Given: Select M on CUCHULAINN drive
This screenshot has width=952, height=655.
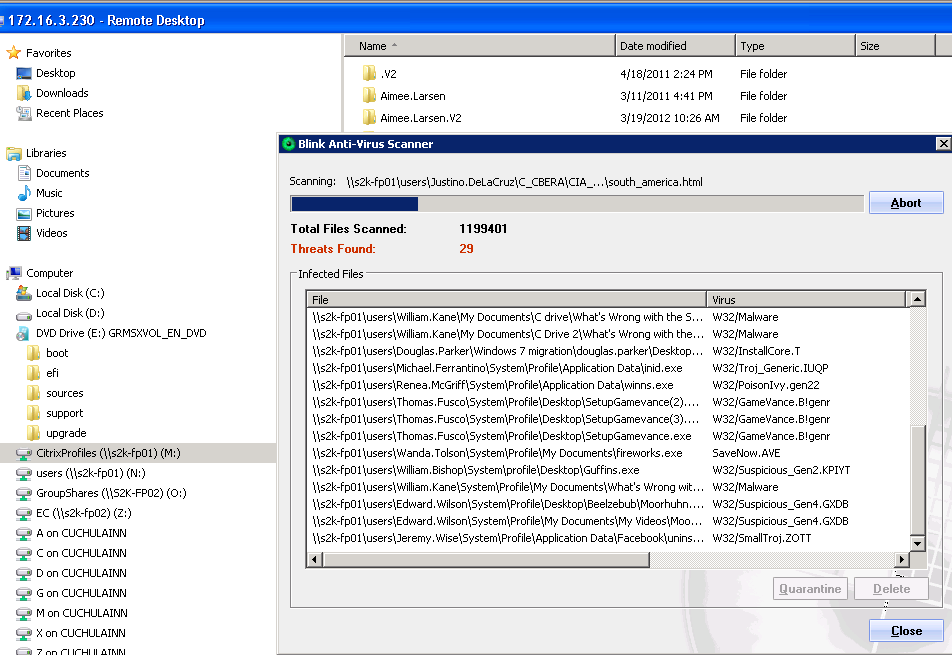Looking at the screenshot, I should [72, 614].
